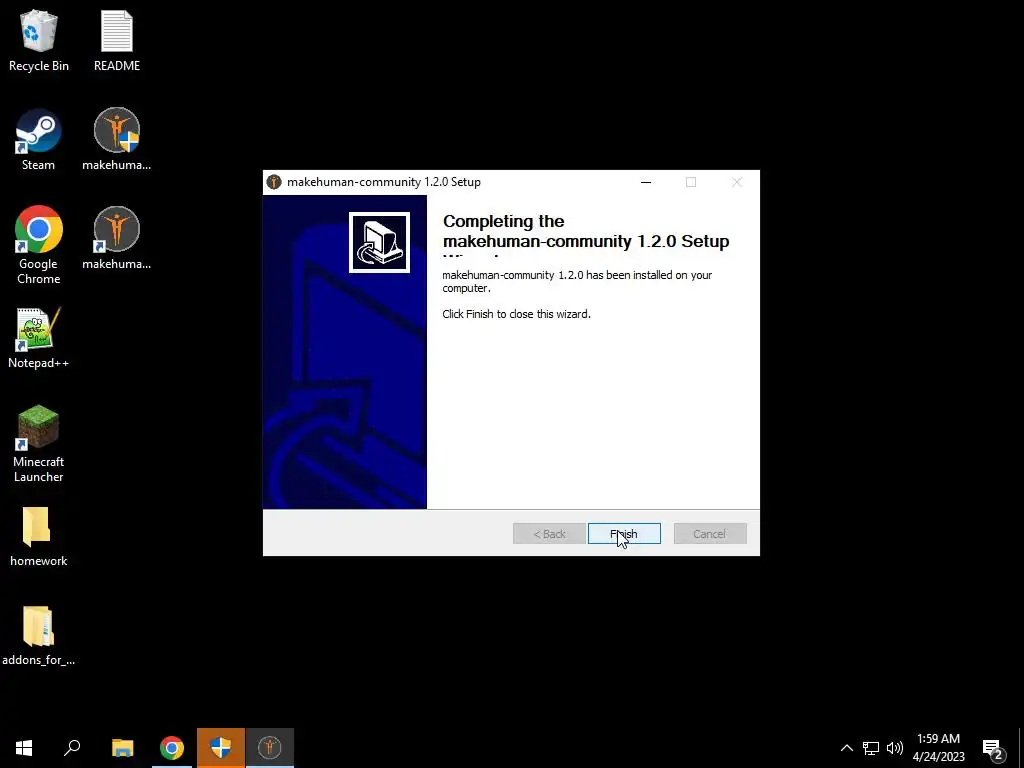
Task: Select makehuman installer icon with shield badge
Action: click(117, 140)
